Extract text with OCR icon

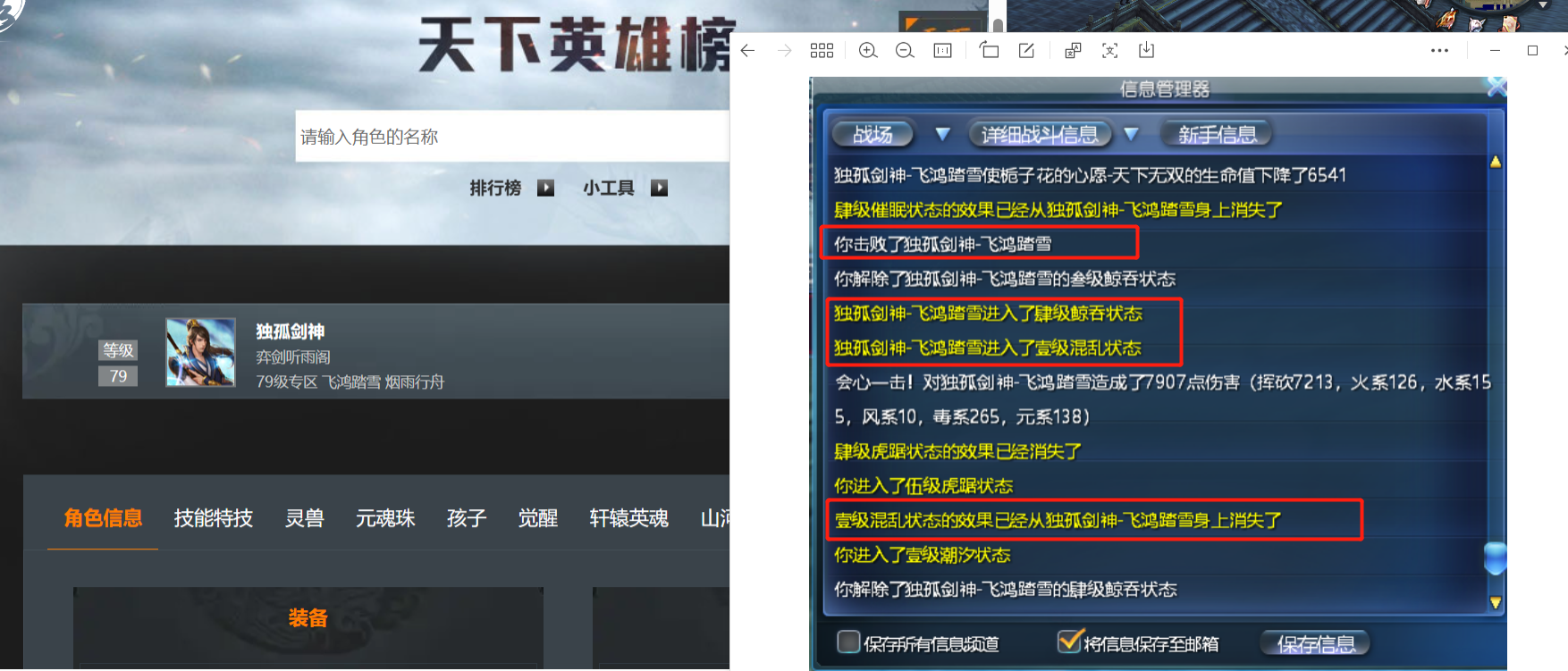pyautogui.click(x=1109, y=51)
